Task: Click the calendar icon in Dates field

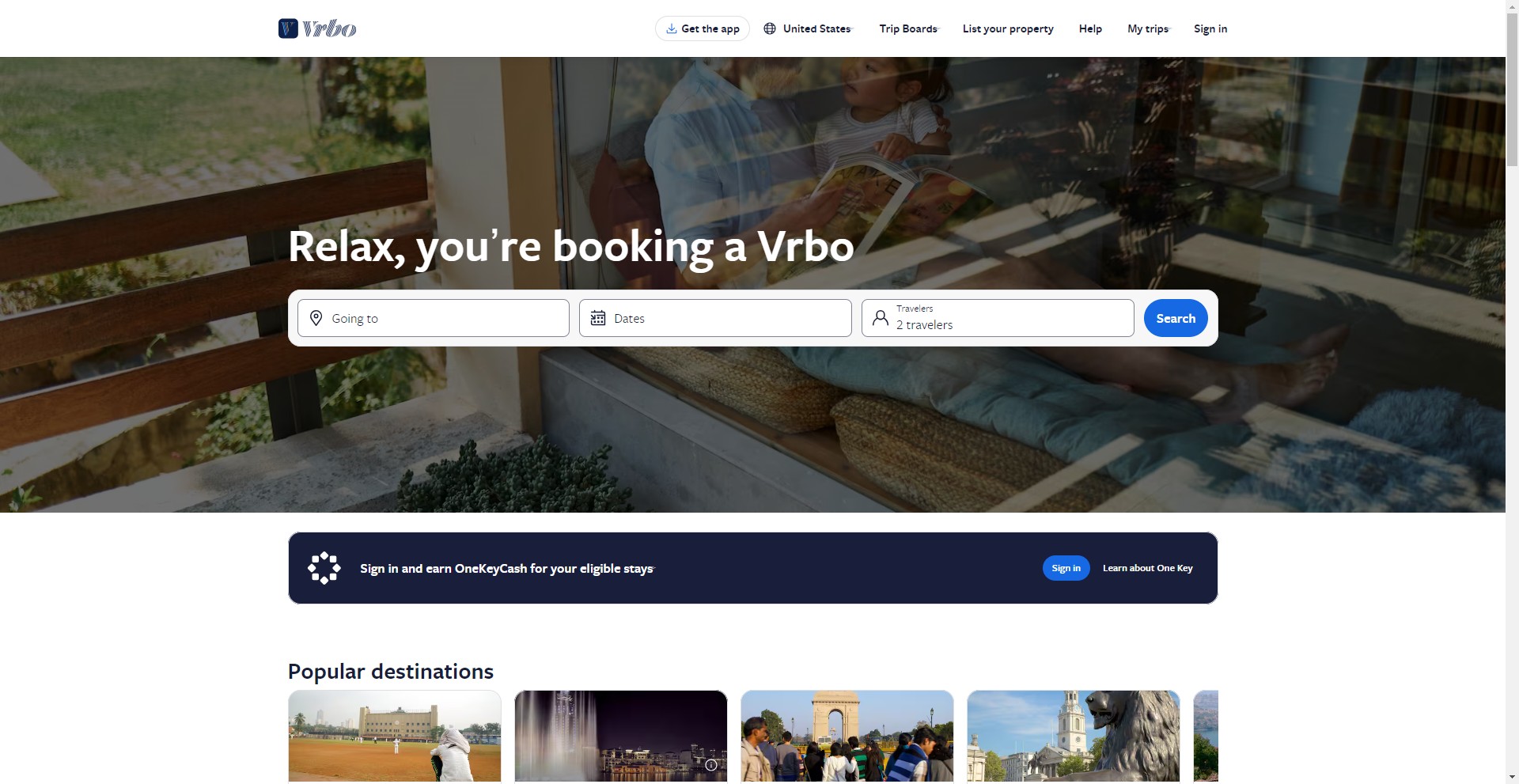Action: pos(598,318)
